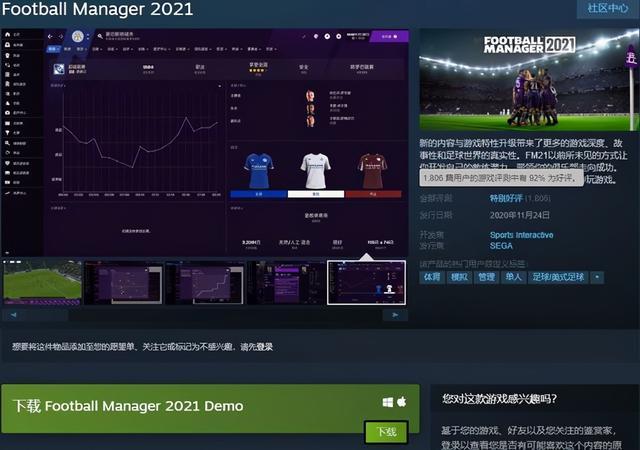
Task: Select the fourth thumbnail with purple dialog
Action: pyautogui.click(x=286, y=283)
